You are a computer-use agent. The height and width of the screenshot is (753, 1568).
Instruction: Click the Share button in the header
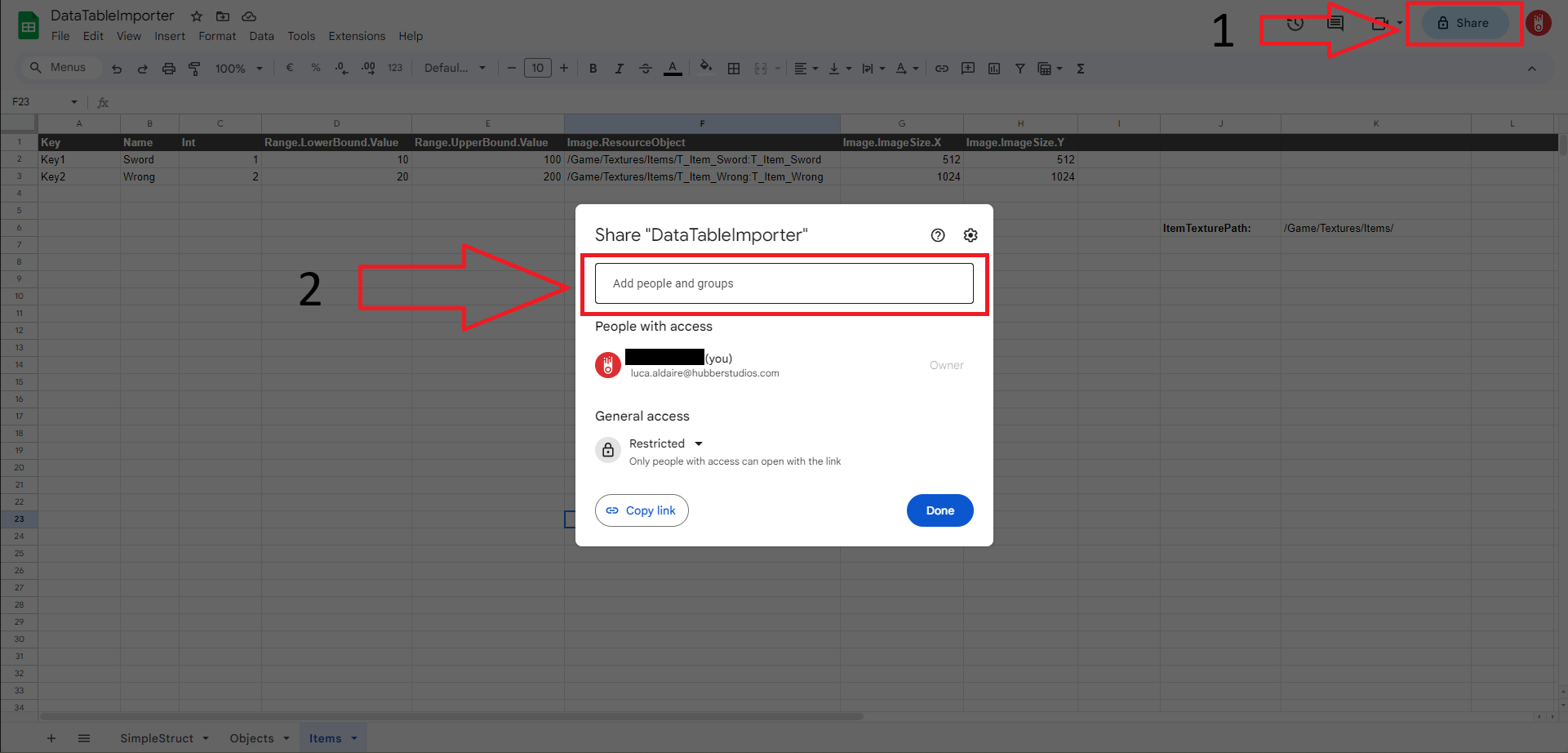[x=1464, y=23]
